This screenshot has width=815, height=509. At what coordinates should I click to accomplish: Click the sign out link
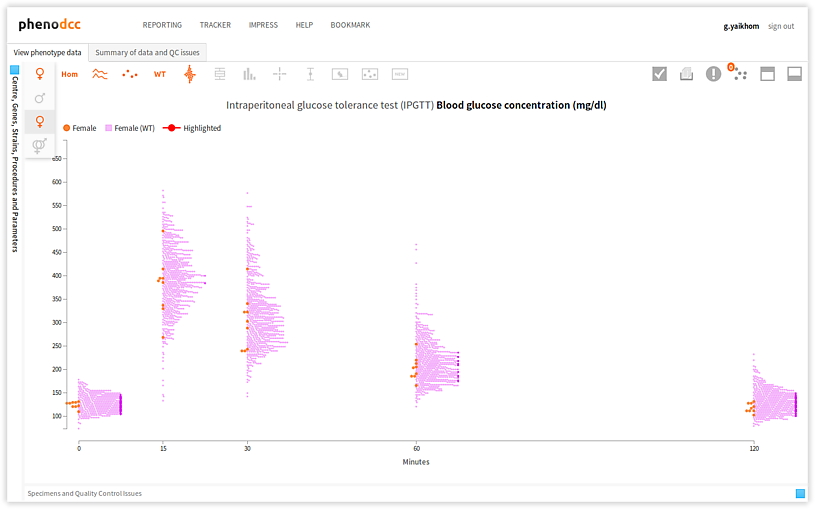[781, 26]
